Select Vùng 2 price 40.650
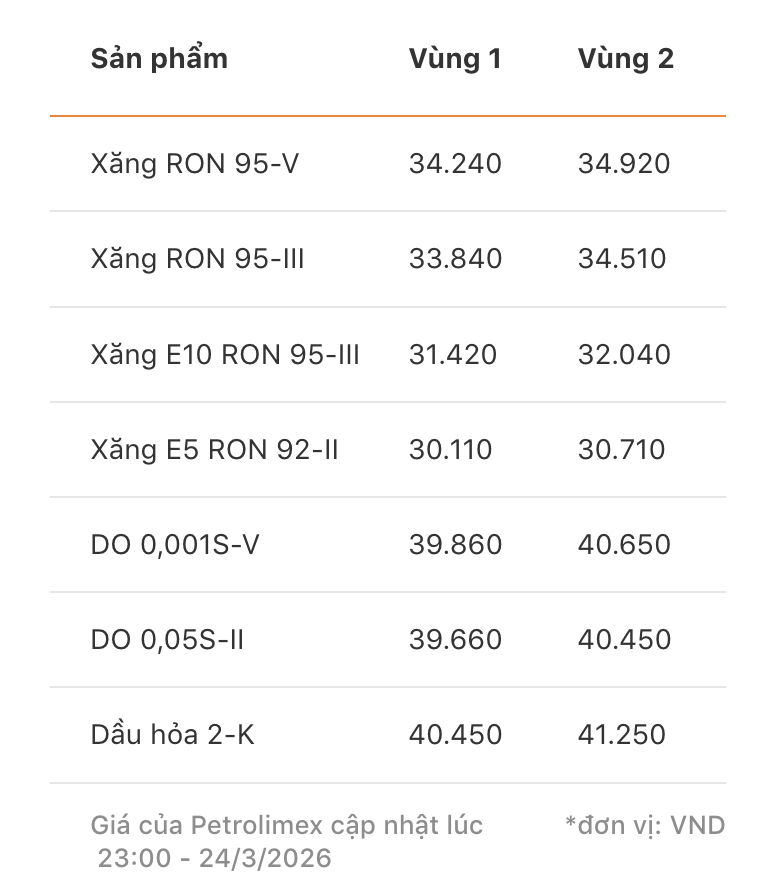The height and width of the screenshot is (884, 768). click(x=624, y=545)
